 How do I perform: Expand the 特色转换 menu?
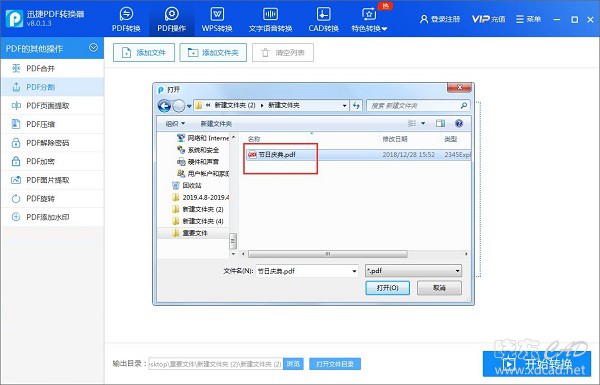pyautogui.click(x=369, y=19)
